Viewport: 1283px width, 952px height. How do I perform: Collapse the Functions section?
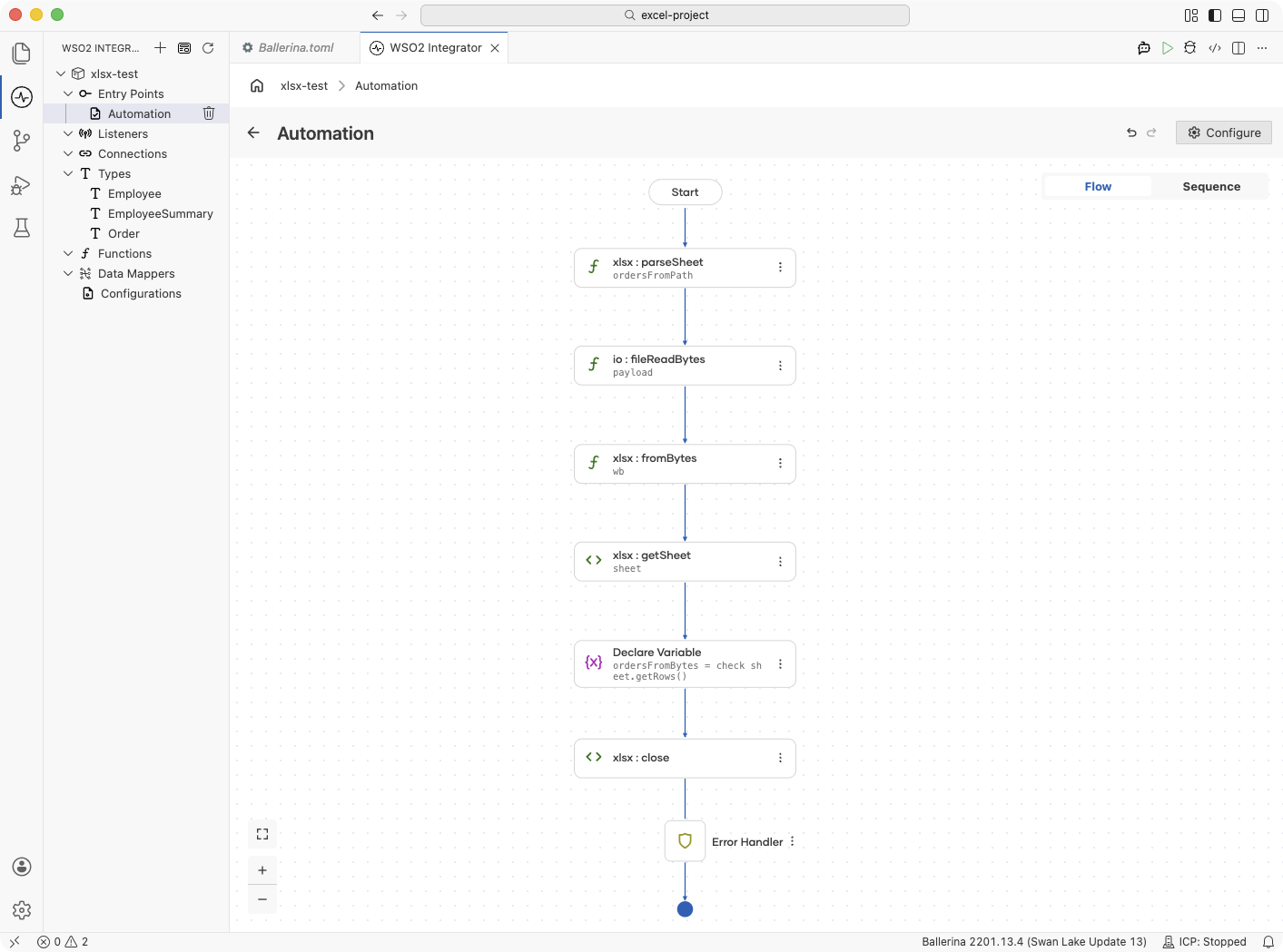tap(68, 253)
